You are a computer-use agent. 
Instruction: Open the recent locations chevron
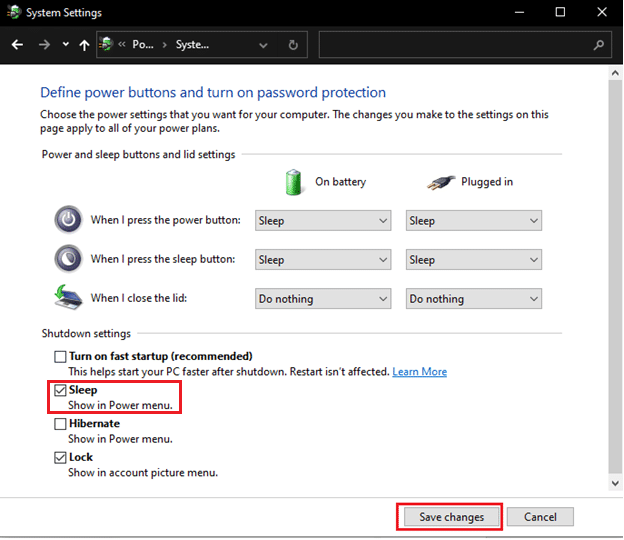(65, 45)
